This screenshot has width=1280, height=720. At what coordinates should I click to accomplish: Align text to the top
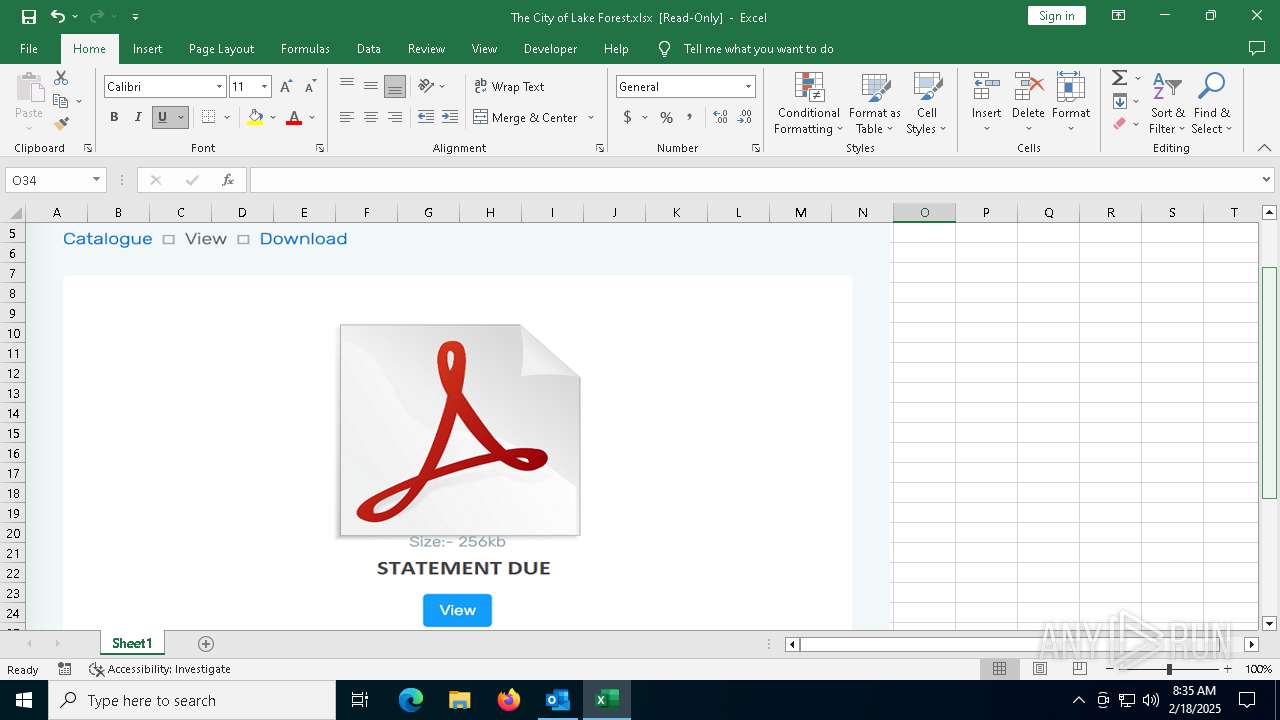tap(347, 86)
